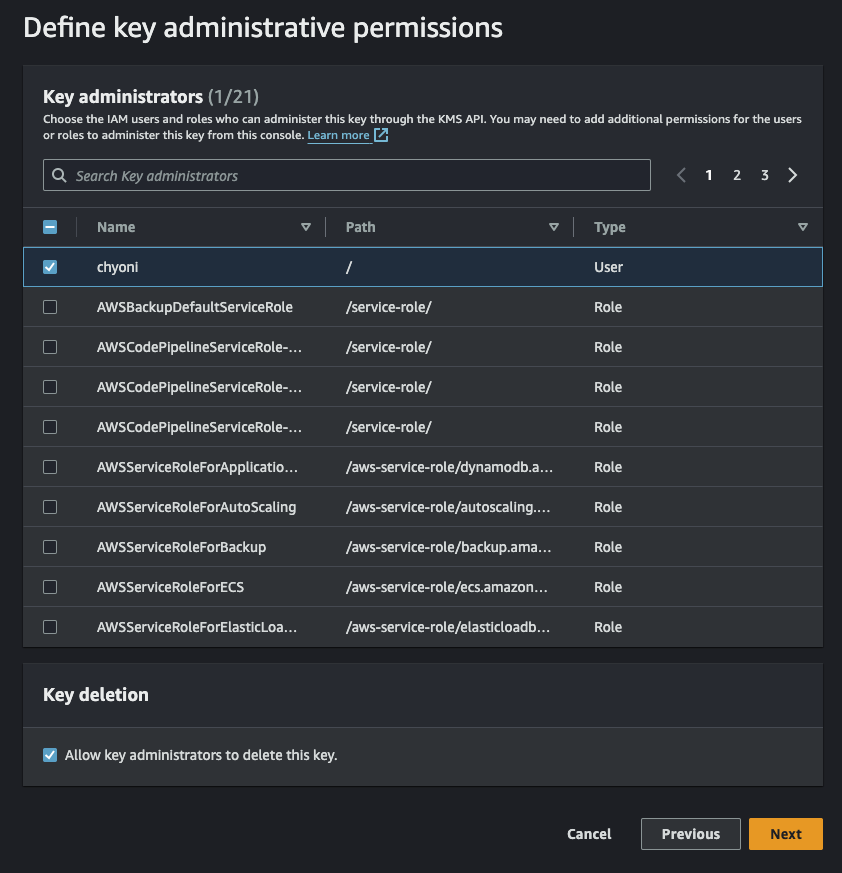The height and width of the screenshot is (873, 842).
Task: Check the AWSServiceRoleForApplicatio... checkbox
Action: pos(50,467)
